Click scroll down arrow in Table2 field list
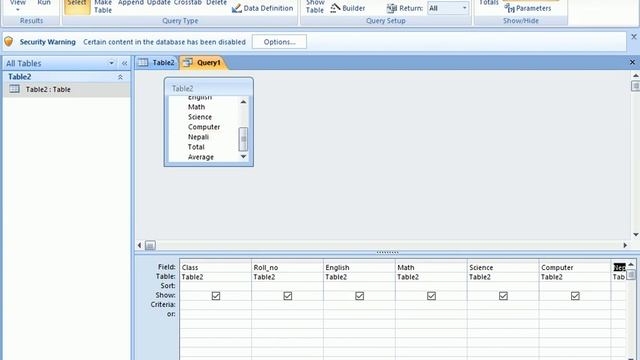The height and width of the screenshot is (360, 640). (243, 156)
